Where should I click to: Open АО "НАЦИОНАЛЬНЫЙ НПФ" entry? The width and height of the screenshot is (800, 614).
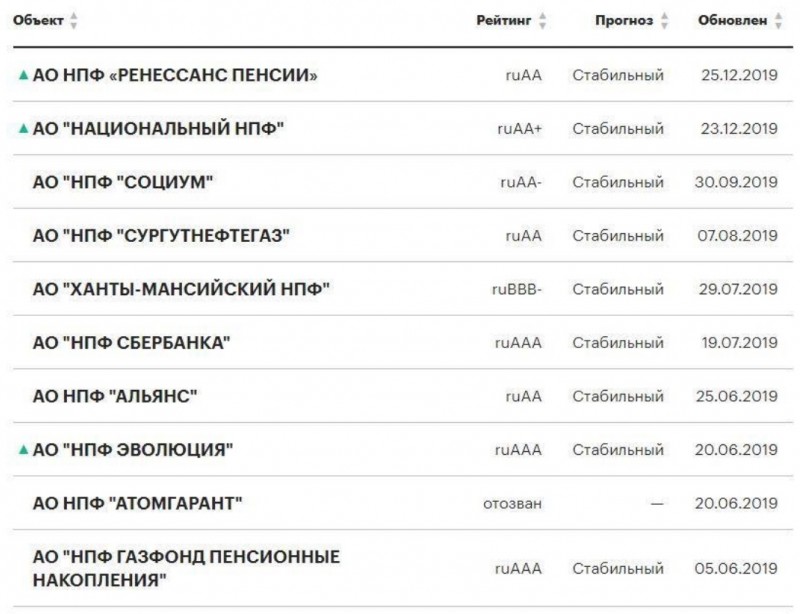[x=158, y=129]
